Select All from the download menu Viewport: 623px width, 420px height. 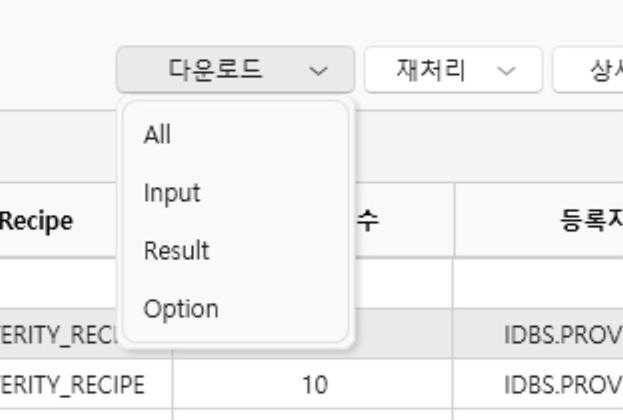click(x=157, y=134)
